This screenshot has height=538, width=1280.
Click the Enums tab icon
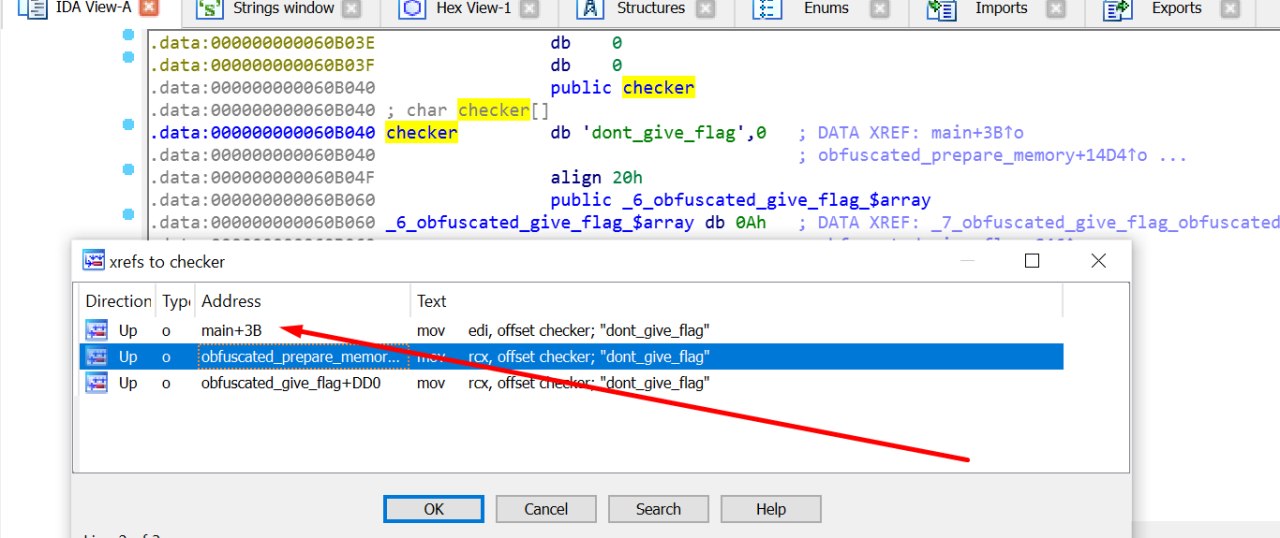[x=766, y=9]
